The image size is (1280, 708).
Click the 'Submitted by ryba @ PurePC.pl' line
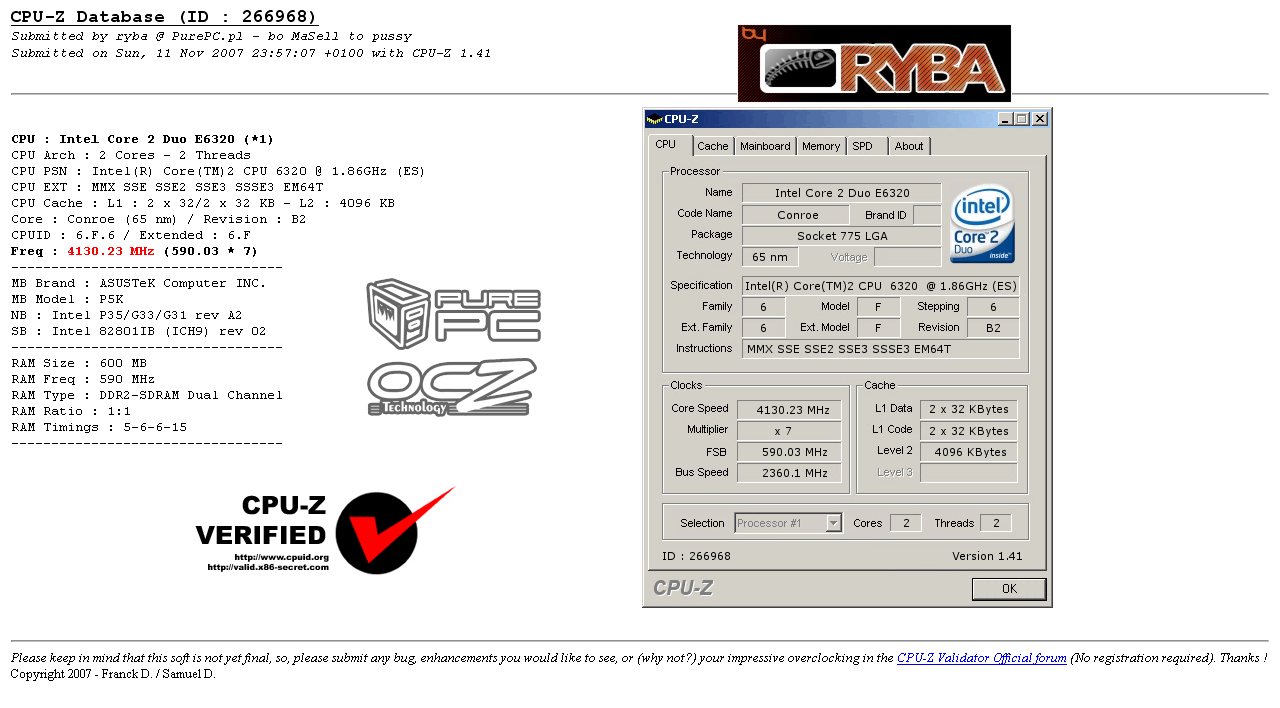coord(211,36)
